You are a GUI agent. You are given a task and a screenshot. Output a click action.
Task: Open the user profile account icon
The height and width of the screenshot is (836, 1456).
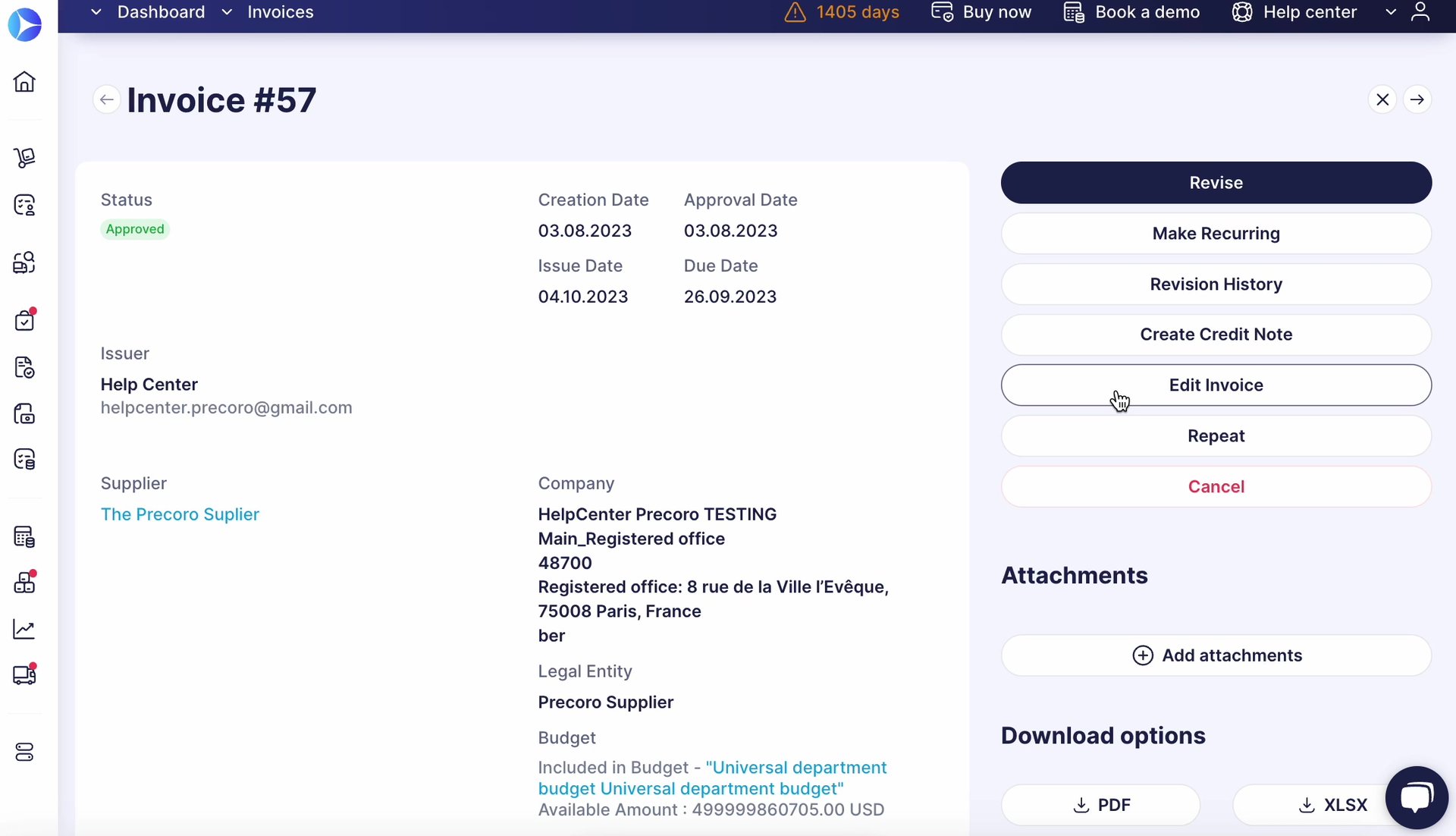[1422, 12]
